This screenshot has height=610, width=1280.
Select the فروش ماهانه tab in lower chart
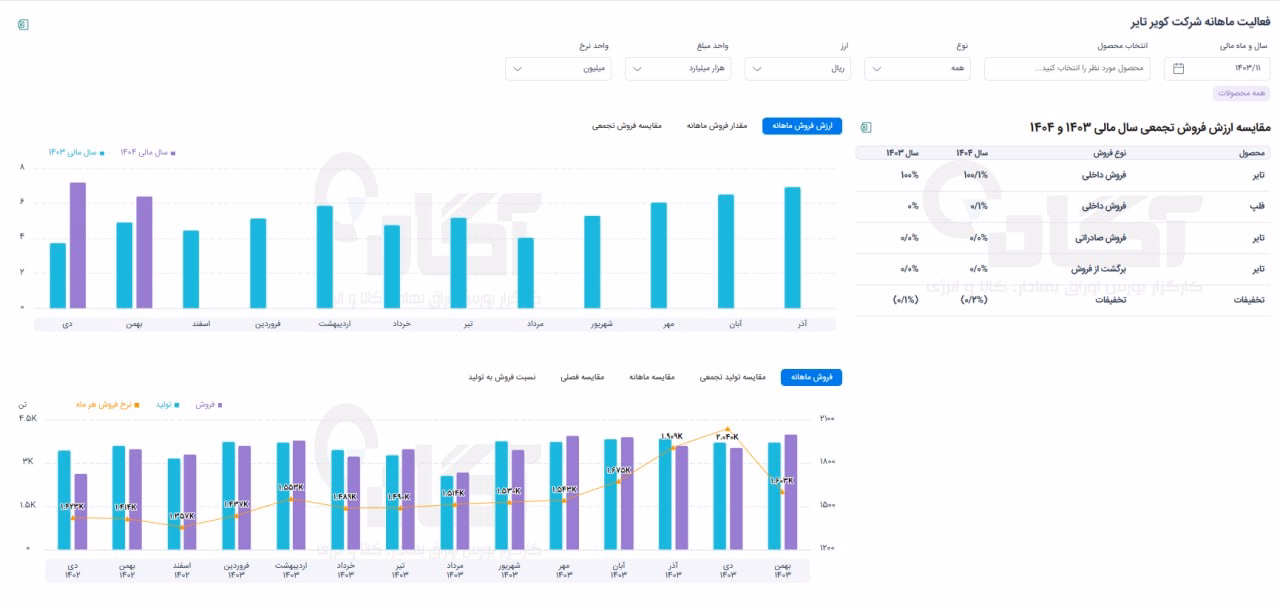click(812, 377)
